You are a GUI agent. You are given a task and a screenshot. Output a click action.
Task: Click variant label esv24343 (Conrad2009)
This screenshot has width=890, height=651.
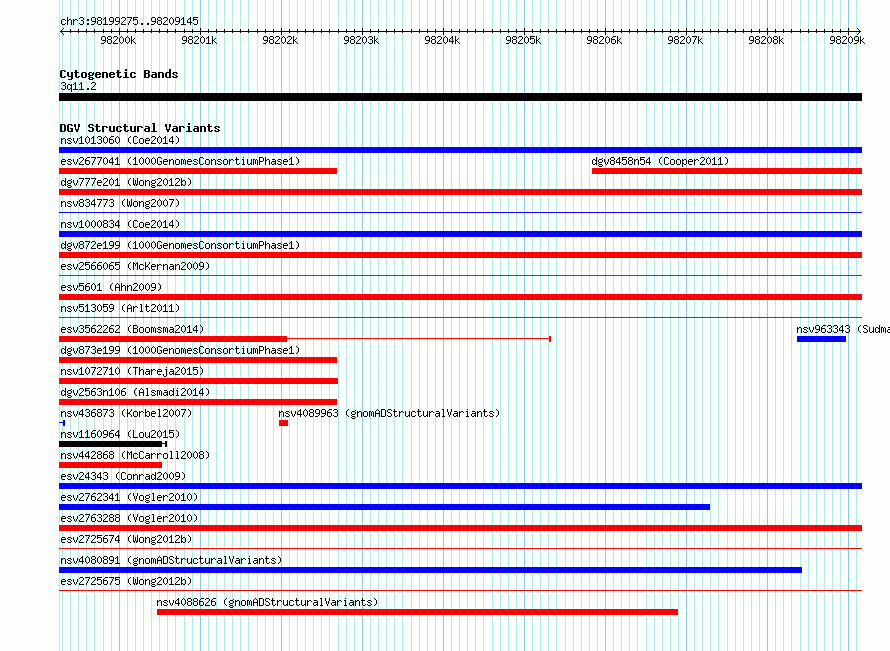coord(123,476)
